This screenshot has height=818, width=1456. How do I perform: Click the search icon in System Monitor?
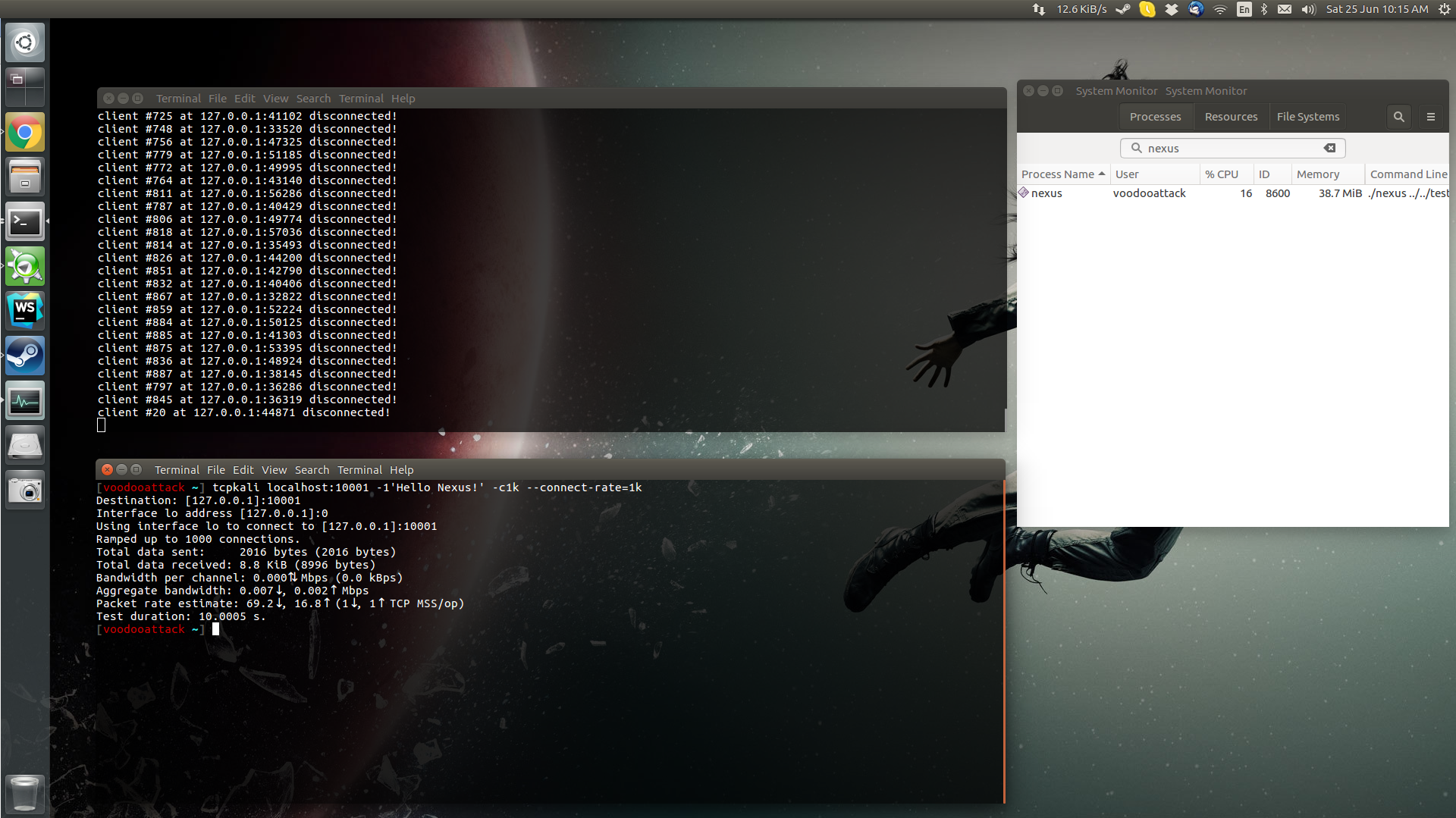click(x=1398, y=117)
